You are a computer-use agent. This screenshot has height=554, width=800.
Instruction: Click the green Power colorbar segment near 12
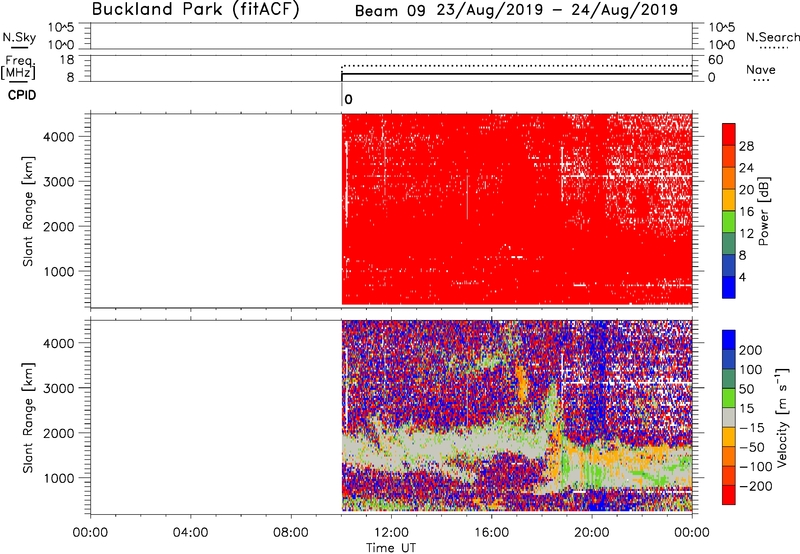[729, 221]
